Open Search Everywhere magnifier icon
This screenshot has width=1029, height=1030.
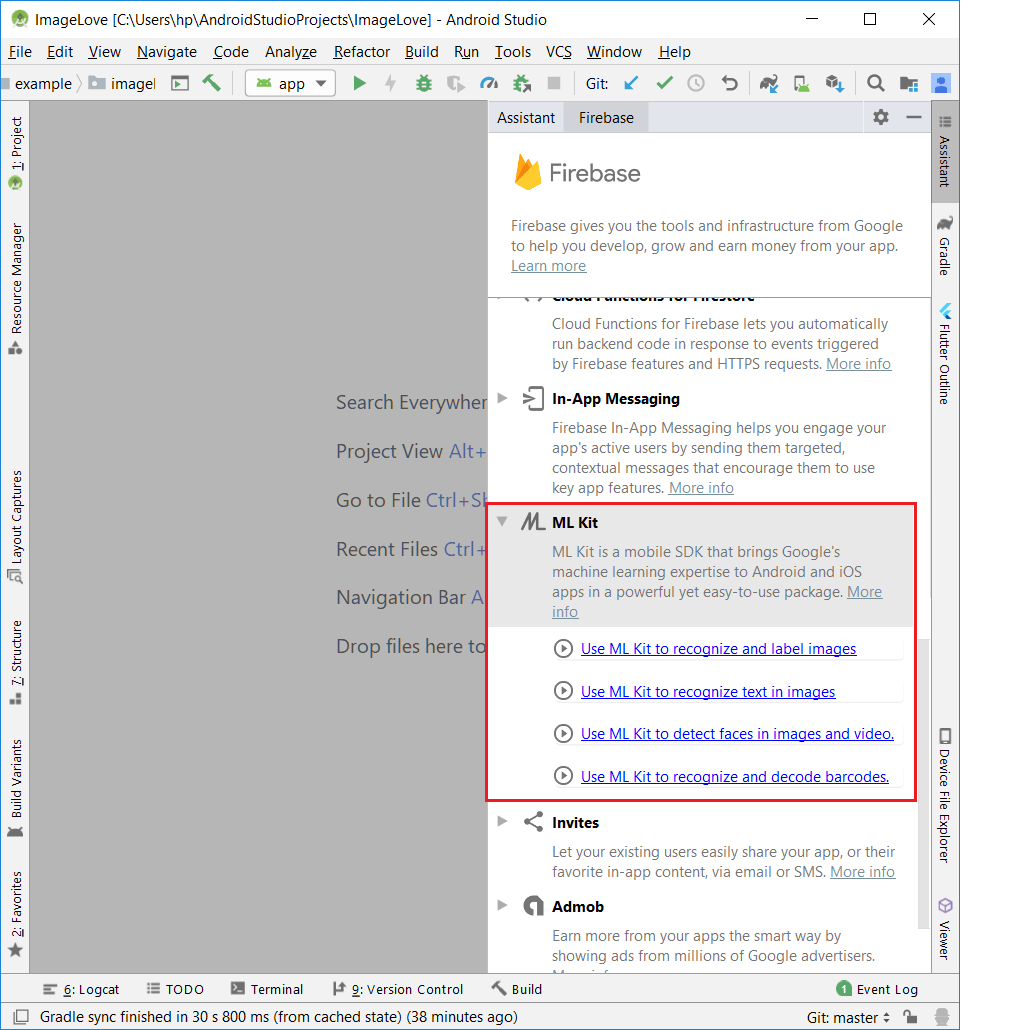(x=875, y=84)
